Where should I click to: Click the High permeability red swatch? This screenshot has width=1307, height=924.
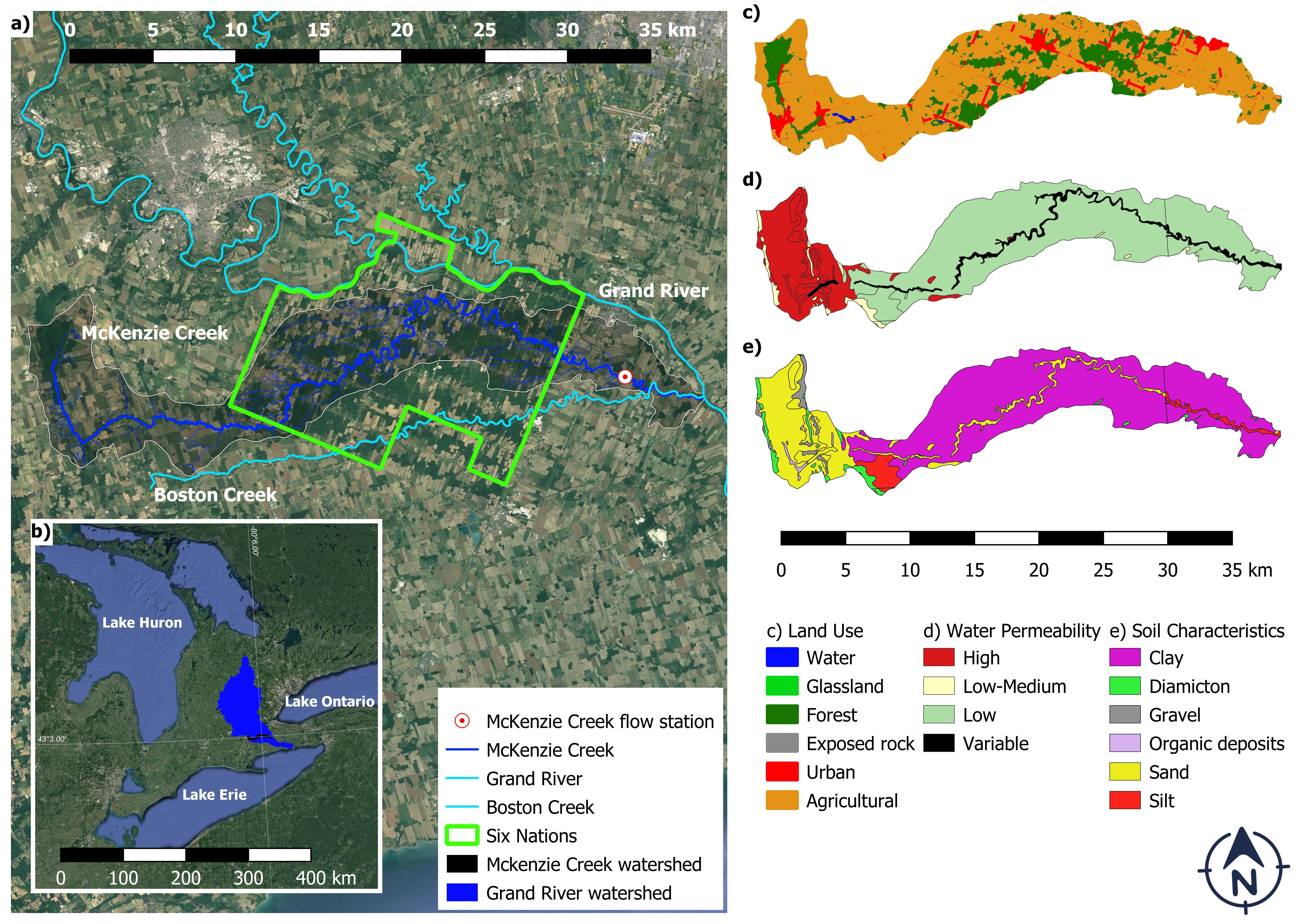coord(939,658)
